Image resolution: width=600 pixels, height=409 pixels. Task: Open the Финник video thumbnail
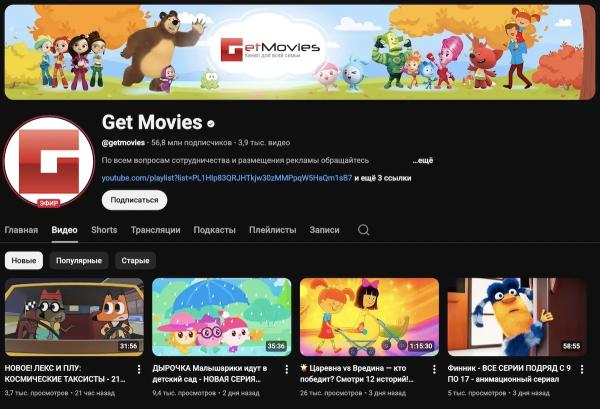pos(517,317)
